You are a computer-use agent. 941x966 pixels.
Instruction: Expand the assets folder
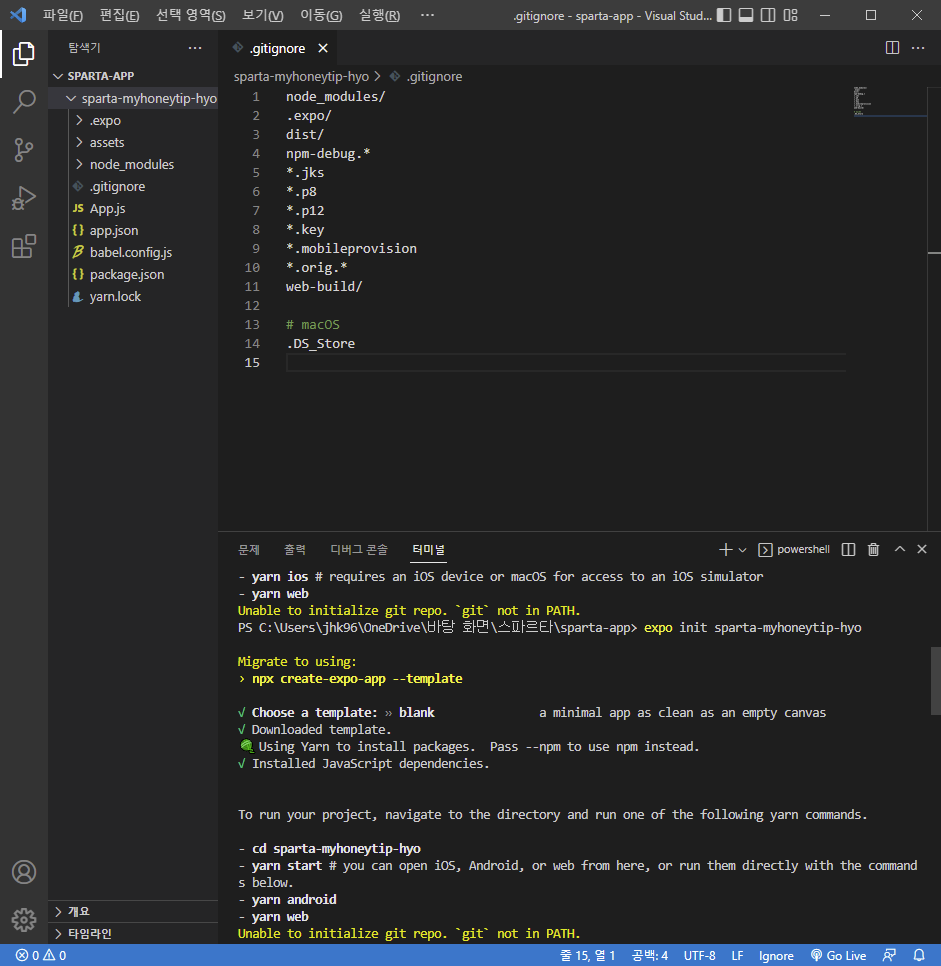pyautogui.click(x=133, y=142)
